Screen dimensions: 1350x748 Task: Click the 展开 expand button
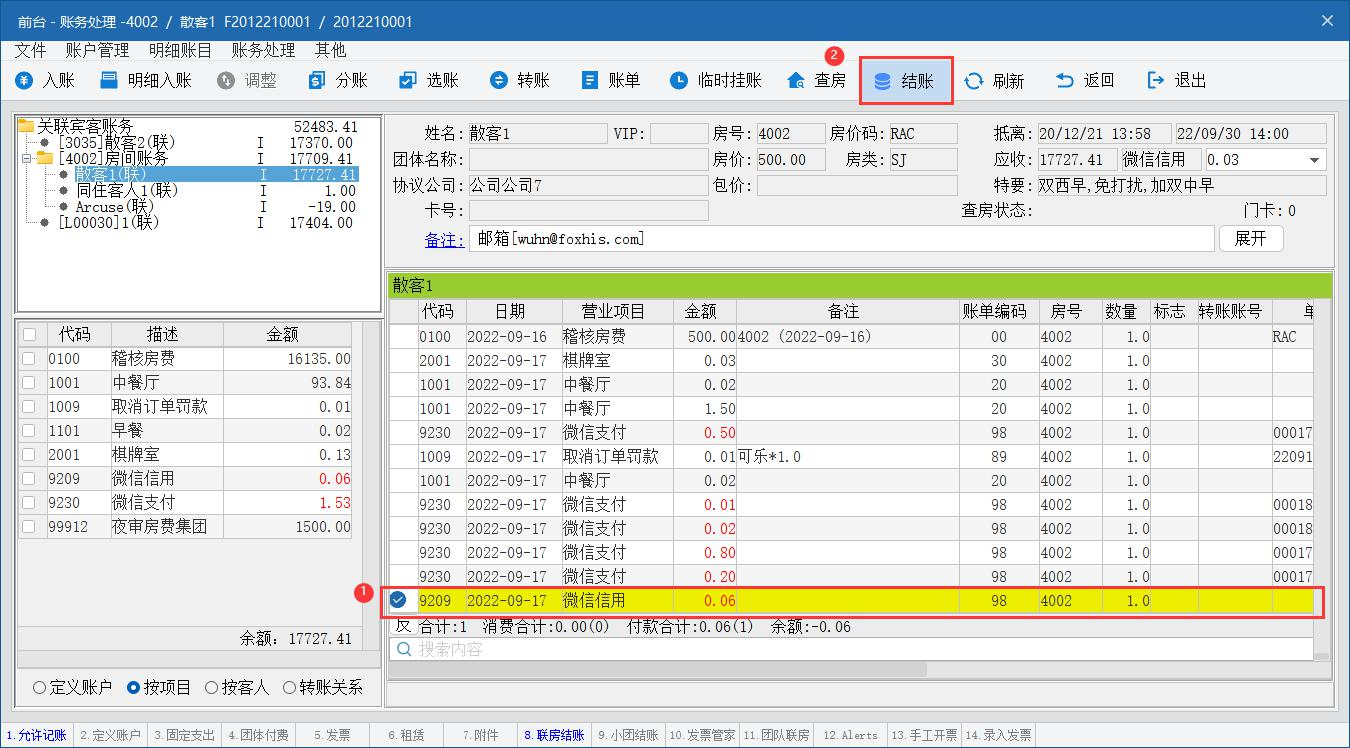pos(1251,238)
